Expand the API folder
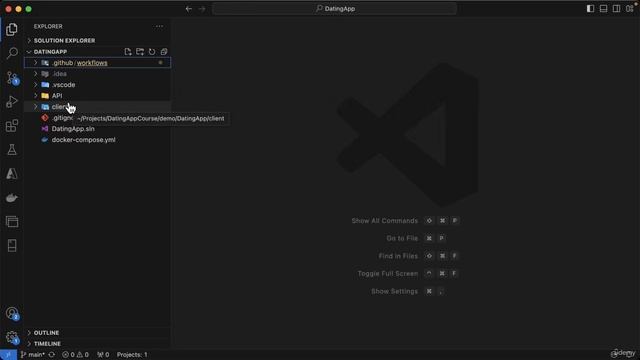 tap(98, 96)
